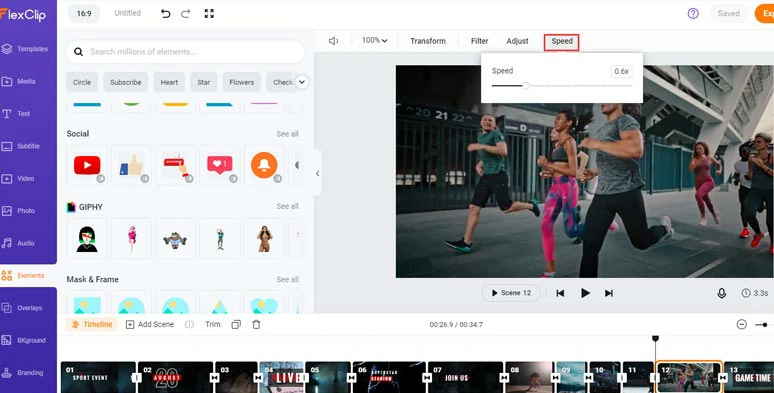
Task: Mute the clip volume speaker icon
Action: click(x=334, y=41)
